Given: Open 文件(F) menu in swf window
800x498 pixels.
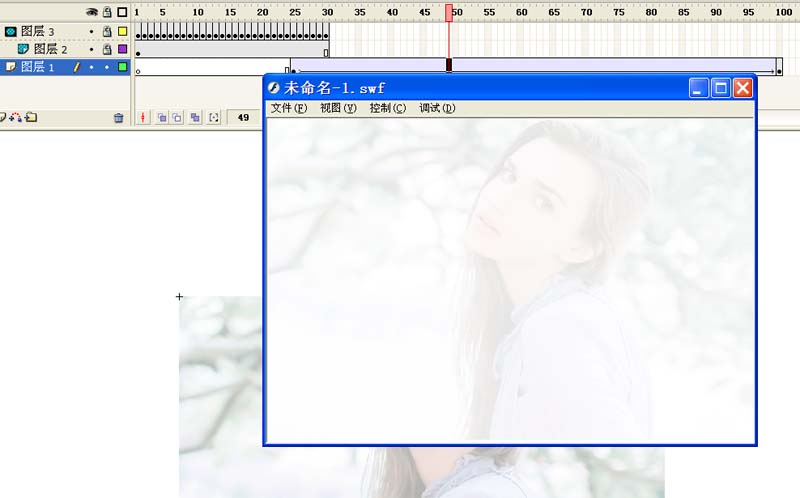Looking at the screenshot, I should click(x=289, y=108).
